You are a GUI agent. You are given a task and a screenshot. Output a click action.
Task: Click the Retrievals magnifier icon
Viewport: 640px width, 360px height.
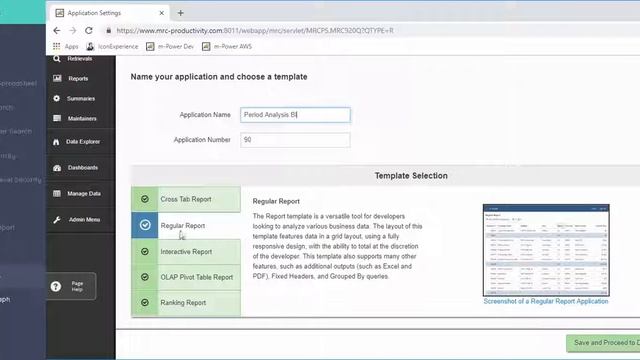[x=57, y=59]
